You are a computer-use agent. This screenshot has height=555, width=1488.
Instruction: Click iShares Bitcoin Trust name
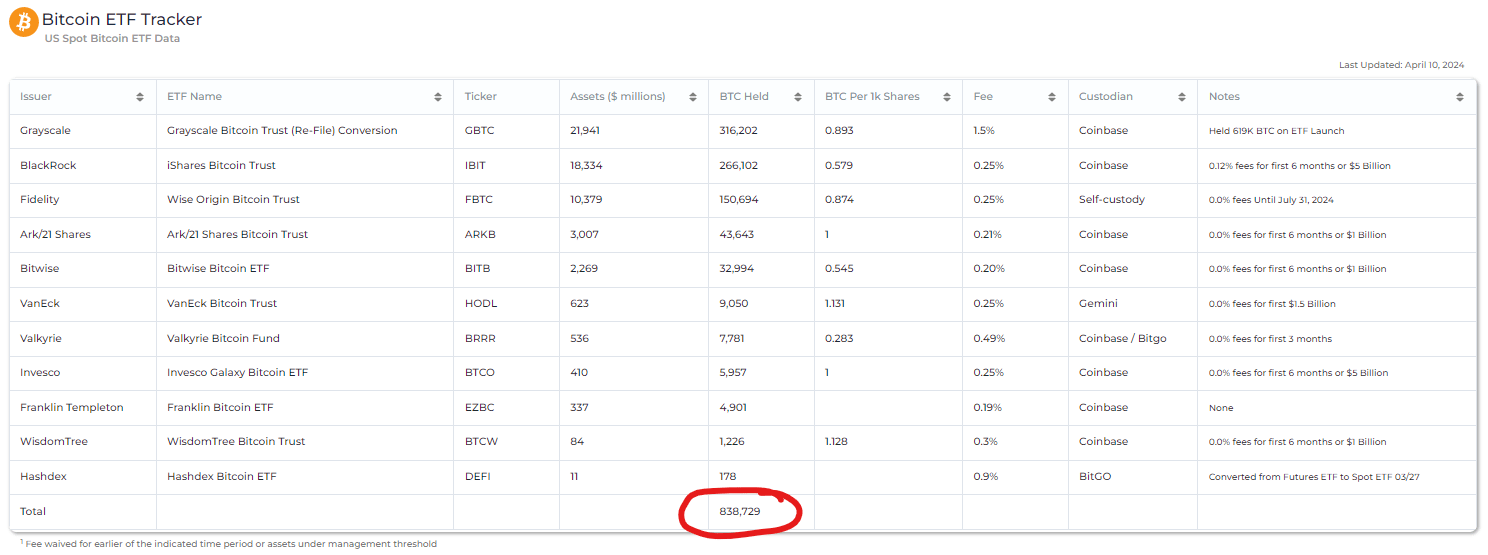click(221, 165)
